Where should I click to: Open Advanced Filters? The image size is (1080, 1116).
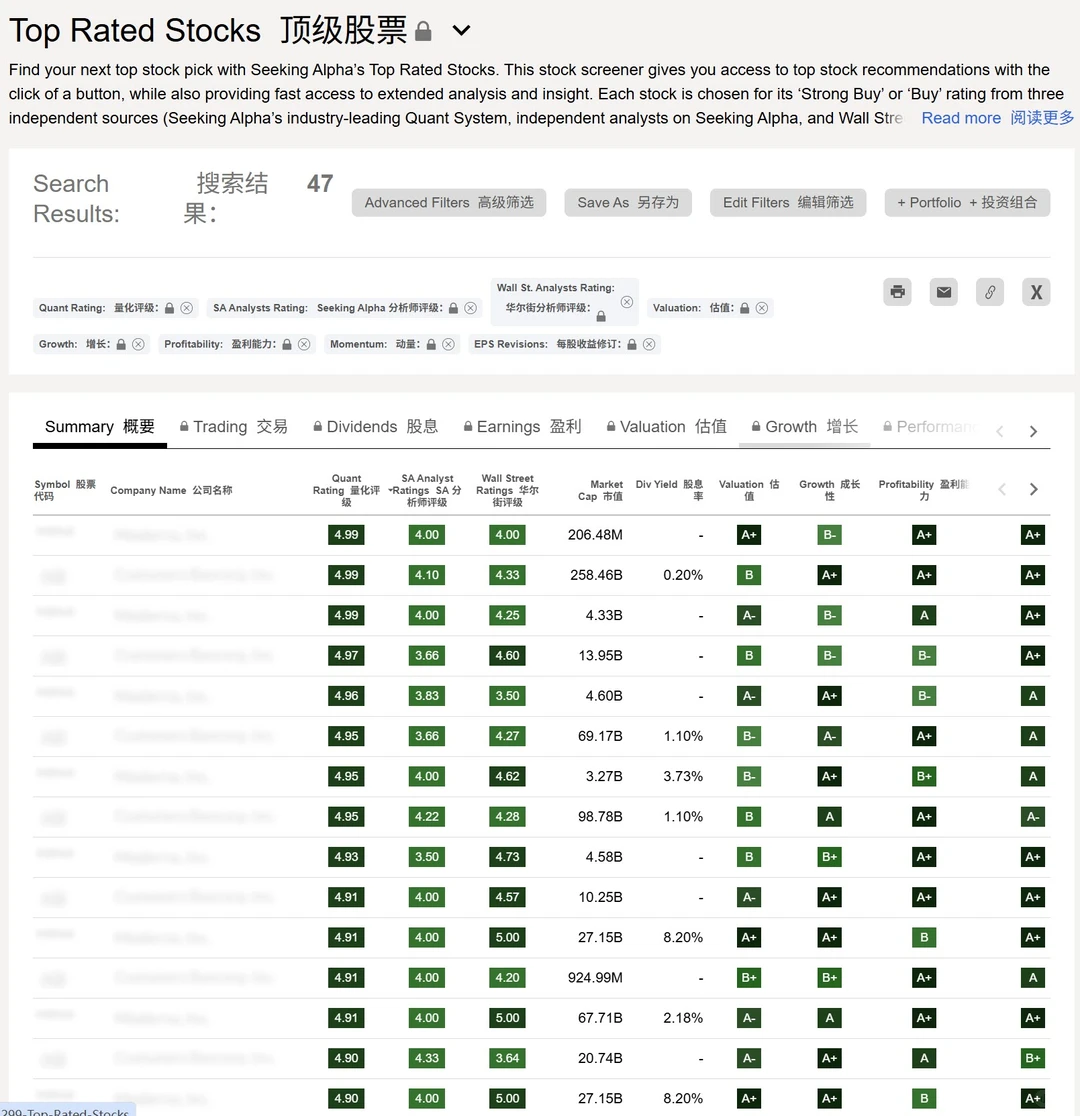[449, 203]
